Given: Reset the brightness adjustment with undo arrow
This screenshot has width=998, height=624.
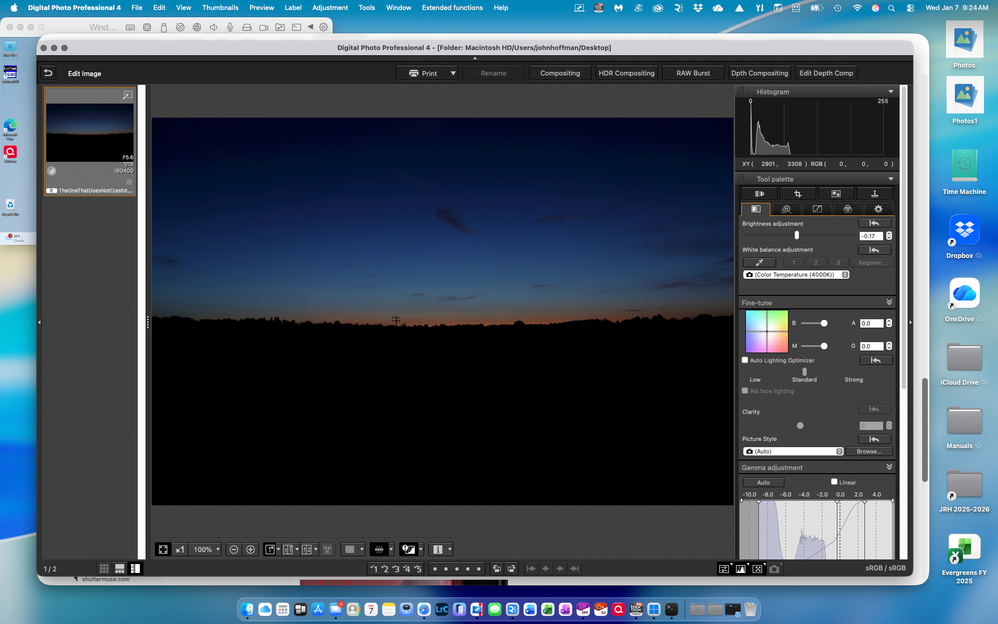Looking at the screenshot, I should click(x=875, y=223).
